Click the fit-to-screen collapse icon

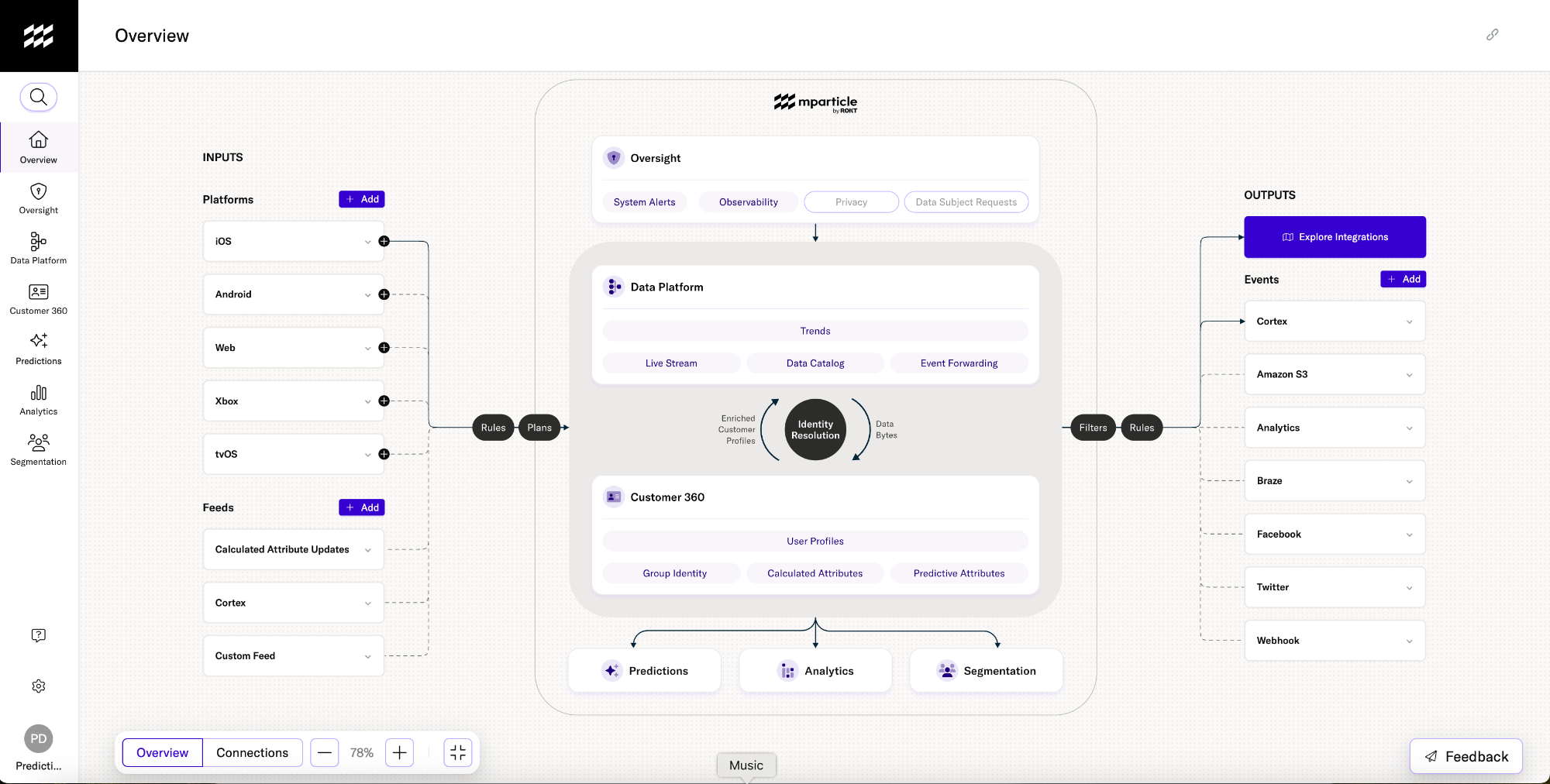pos(458,752)
